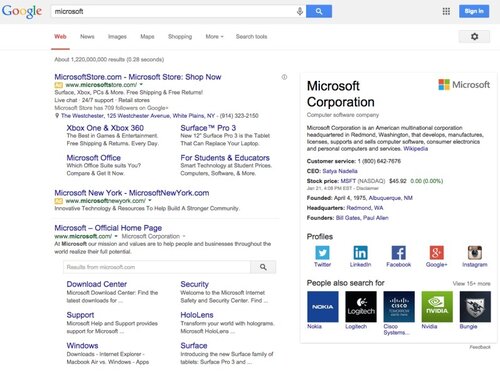Open the Redmond, WA headquarters link
The image size is (500, 376).
(x=365, y=208)
